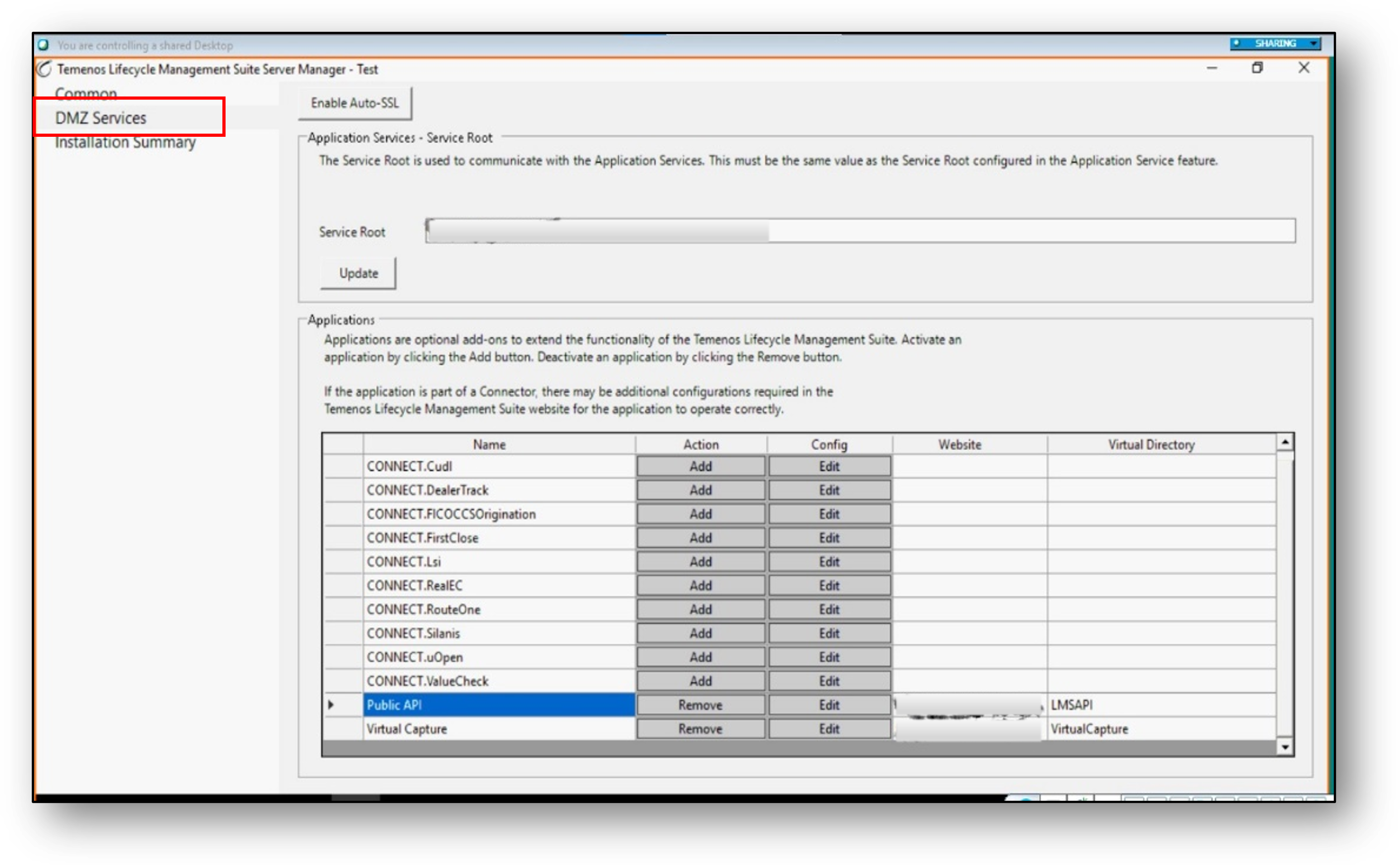This screenshot has height=867, width=1400.
Task: Select the Public API name cell
Action: (x=499, y=705)
